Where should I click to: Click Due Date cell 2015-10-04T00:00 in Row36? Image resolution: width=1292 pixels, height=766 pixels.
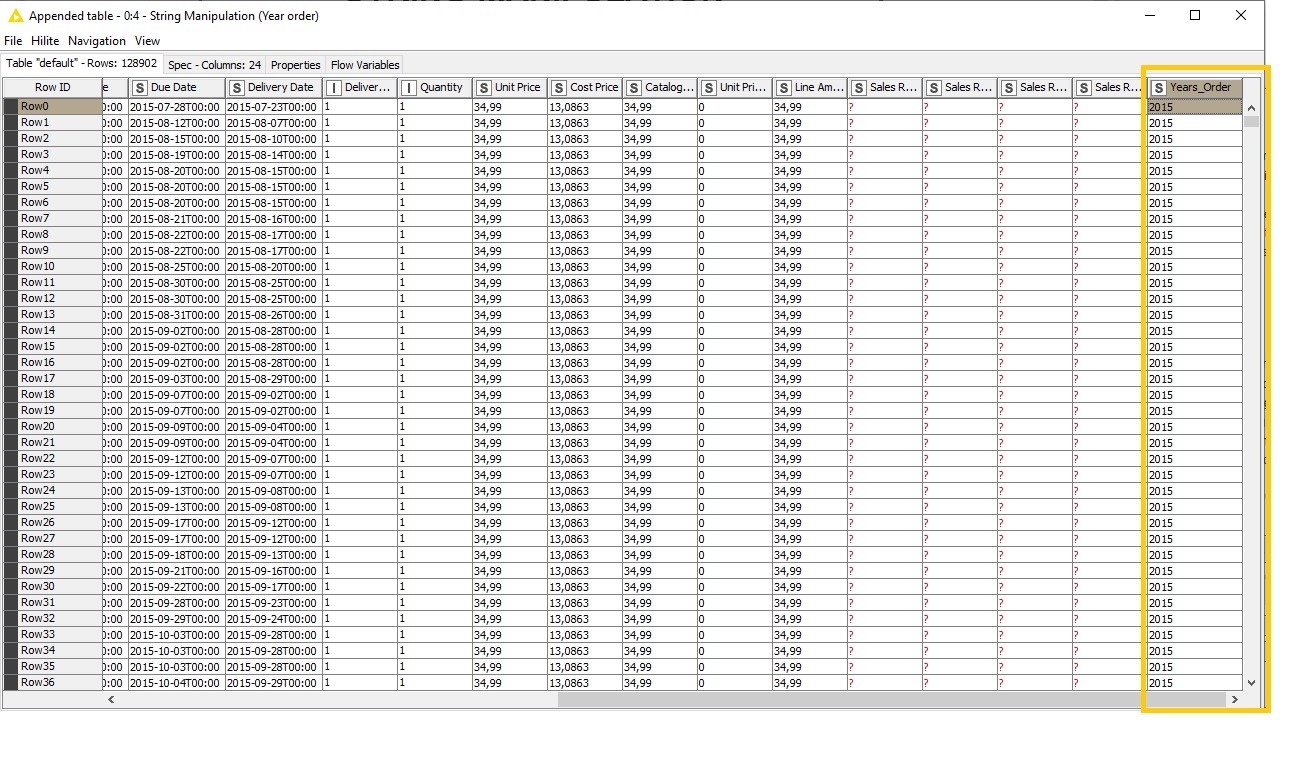pos(177,683)
